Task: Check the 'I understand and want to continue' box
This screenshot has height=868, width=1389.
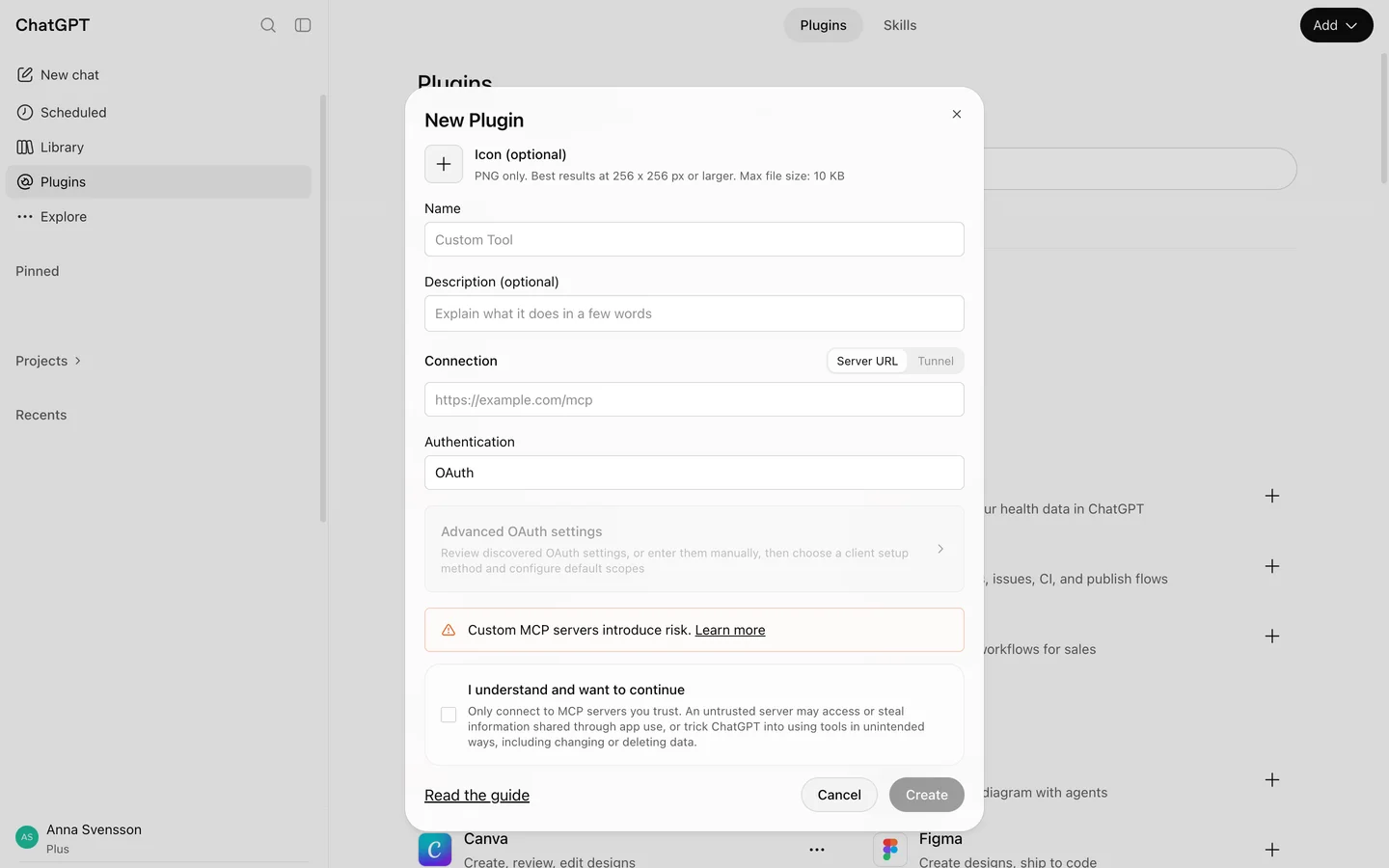Action: coord(449,715)
